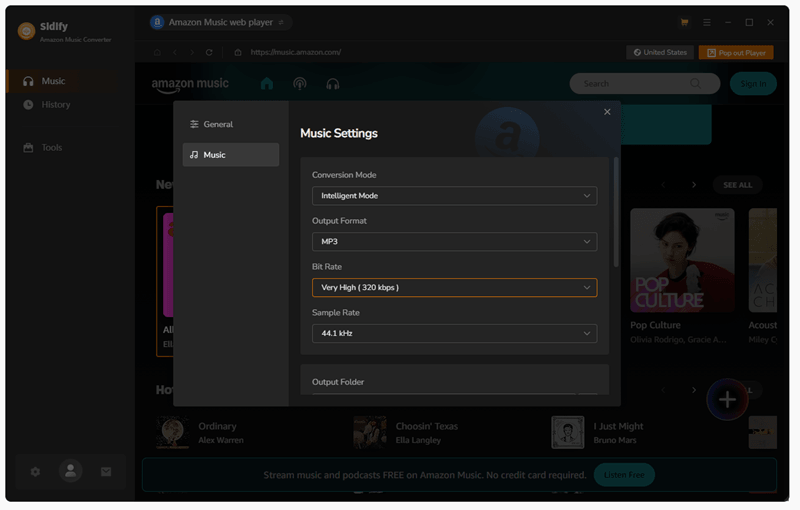Click the Alex Warren artist name
This screenshot has height=510, width=800.
pyautogui.click(x=221, y=440)
